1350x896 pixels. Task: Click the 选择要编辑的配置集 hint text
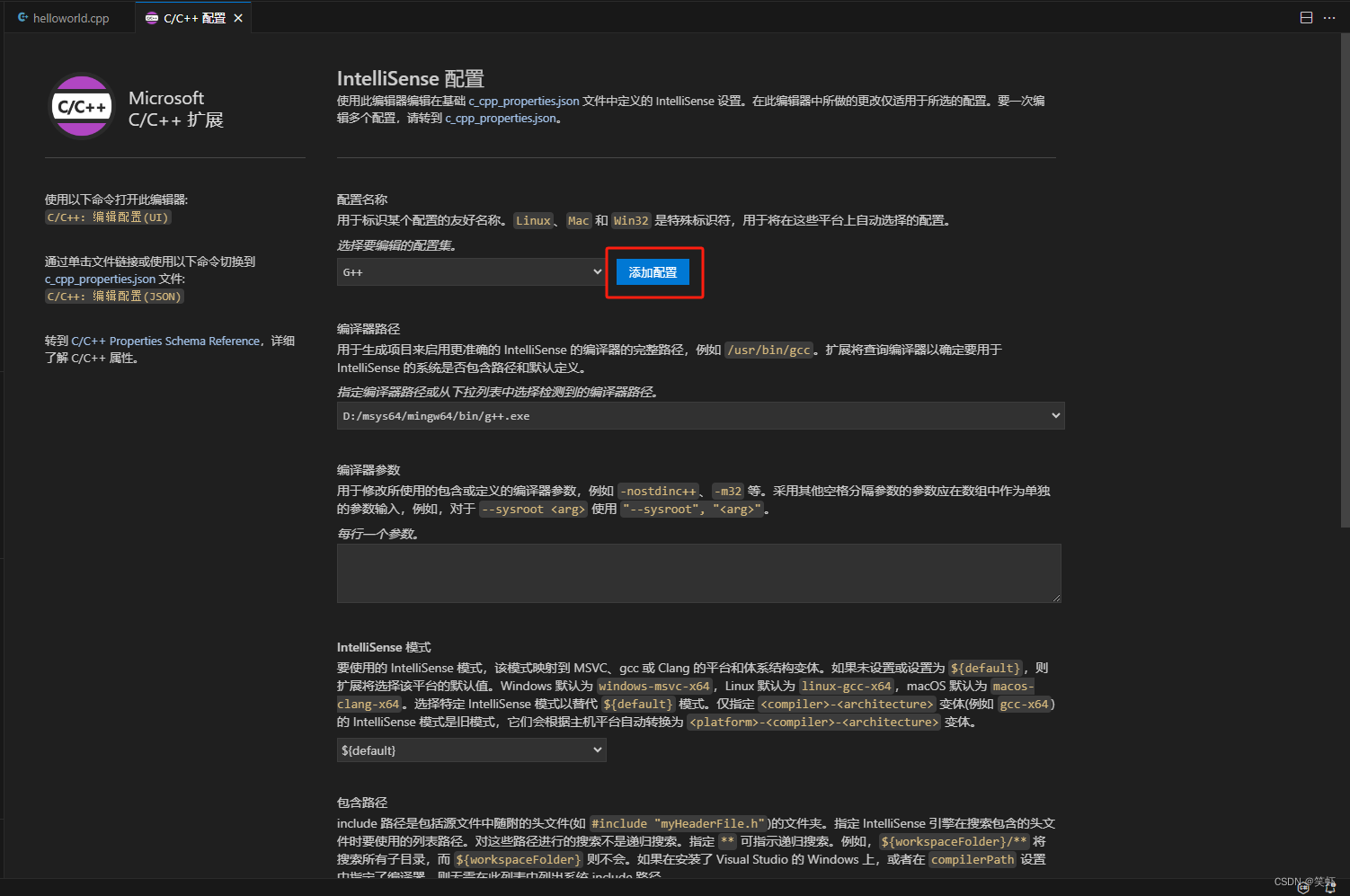(x=397, y=245)
